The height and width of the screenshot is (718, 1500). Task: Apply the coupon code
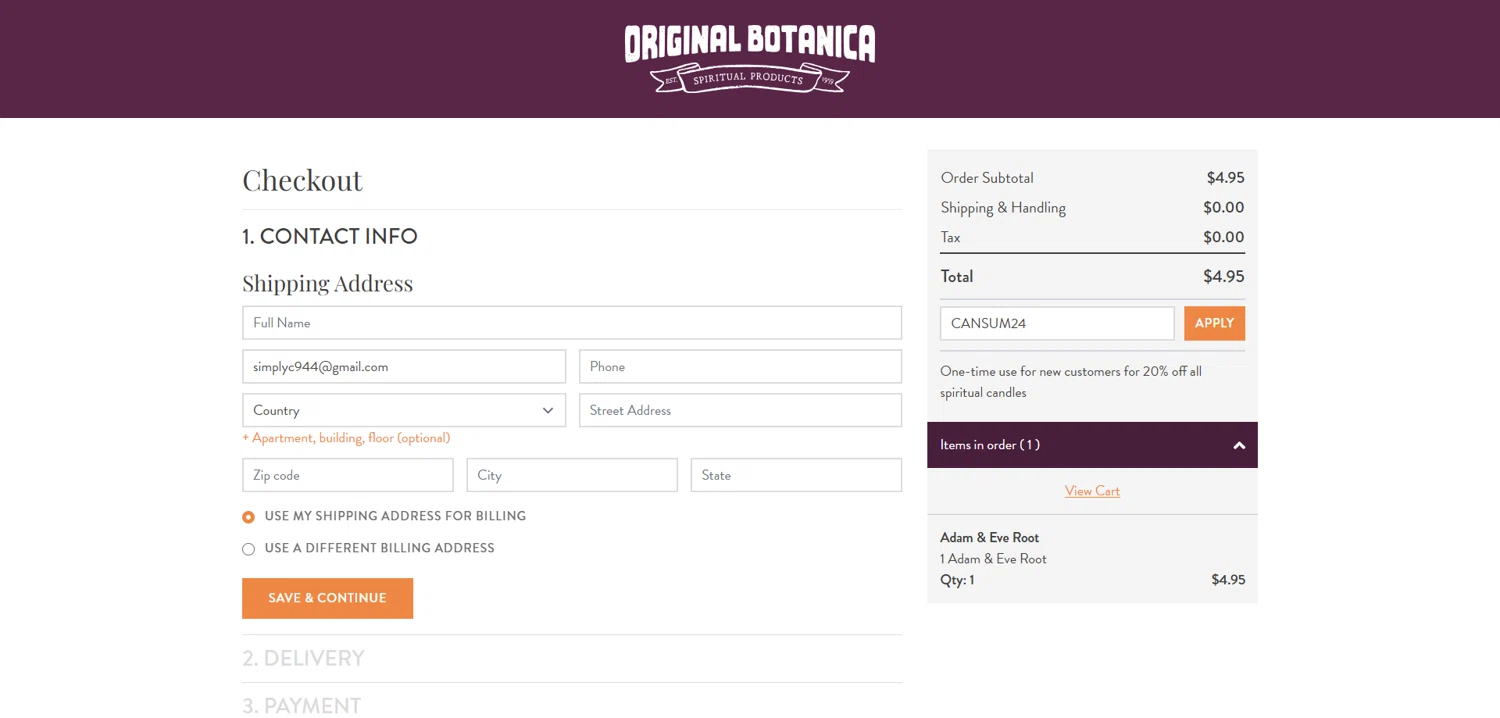coord(1214,323)
